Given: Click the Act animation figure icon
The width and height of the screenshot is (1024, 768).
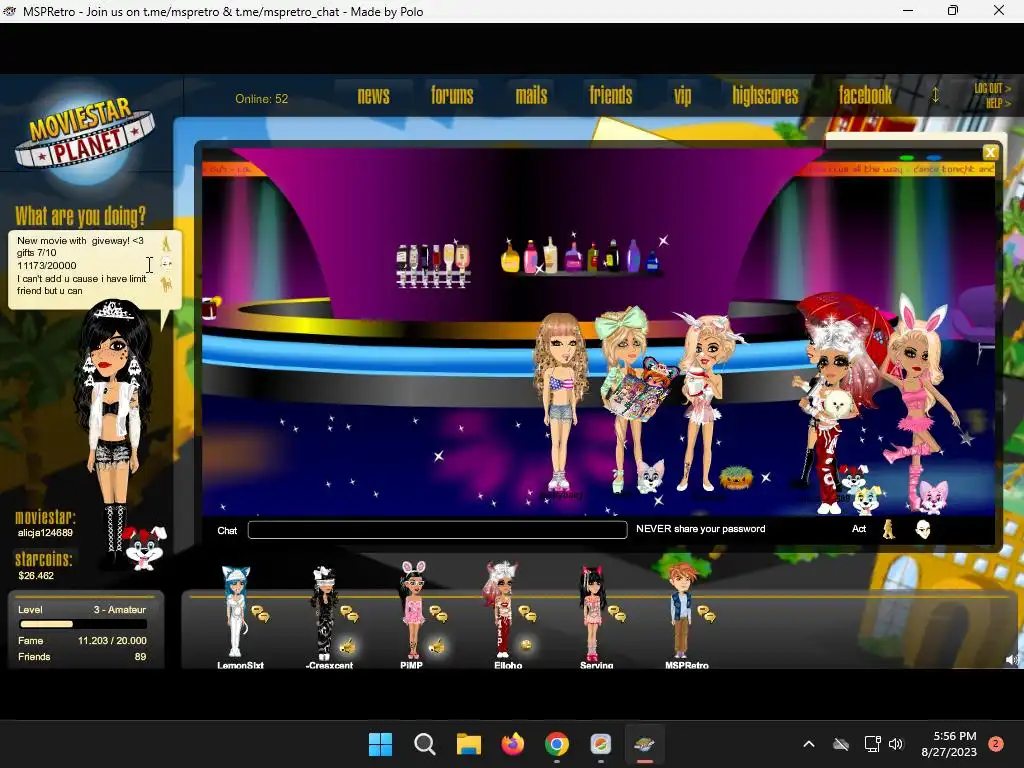Looking at the screenshot, I should coord(889,529).
